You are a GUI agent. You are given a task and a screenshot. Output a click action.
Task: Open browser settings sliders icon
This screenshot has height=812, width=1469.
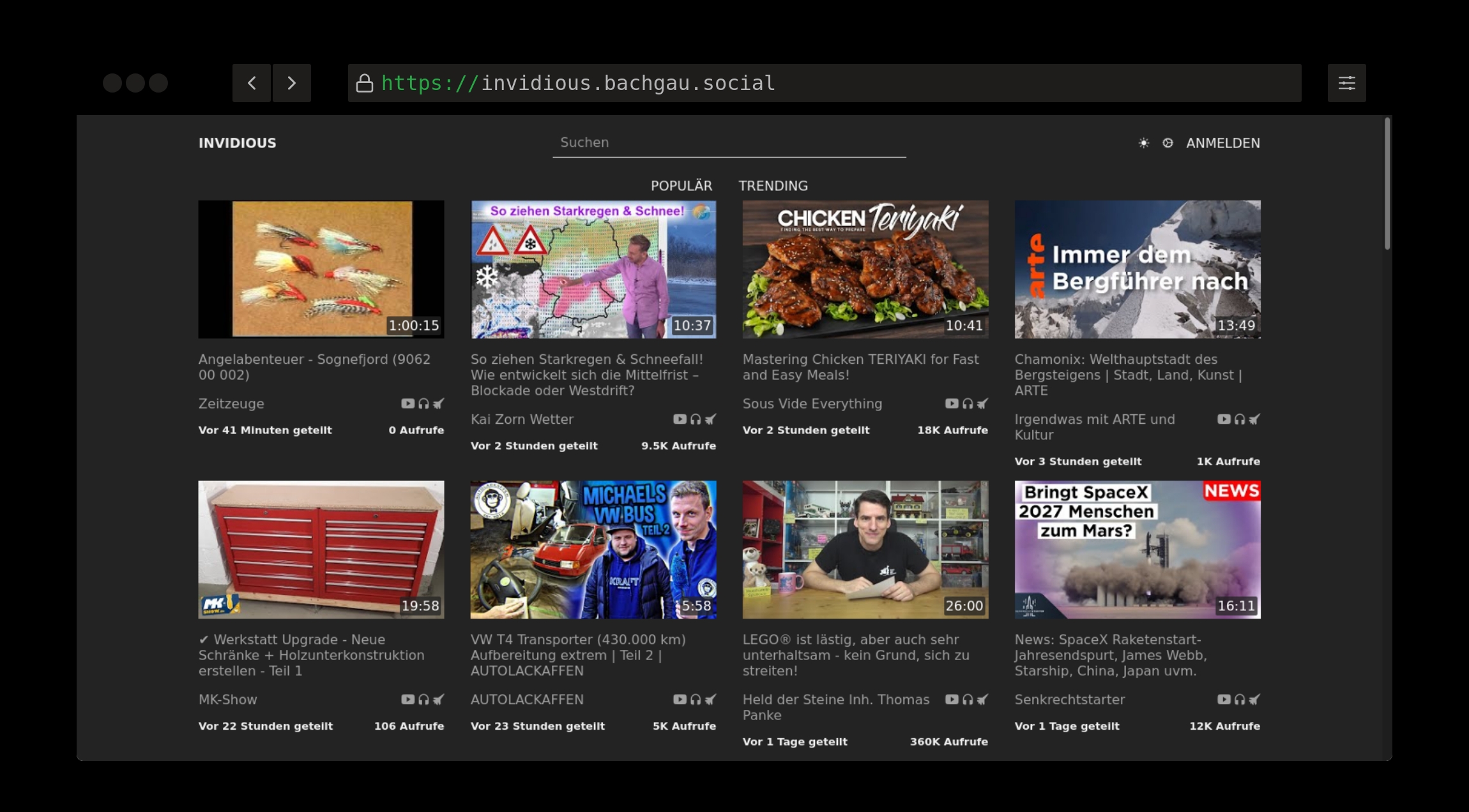click(x=1347, y=83)
